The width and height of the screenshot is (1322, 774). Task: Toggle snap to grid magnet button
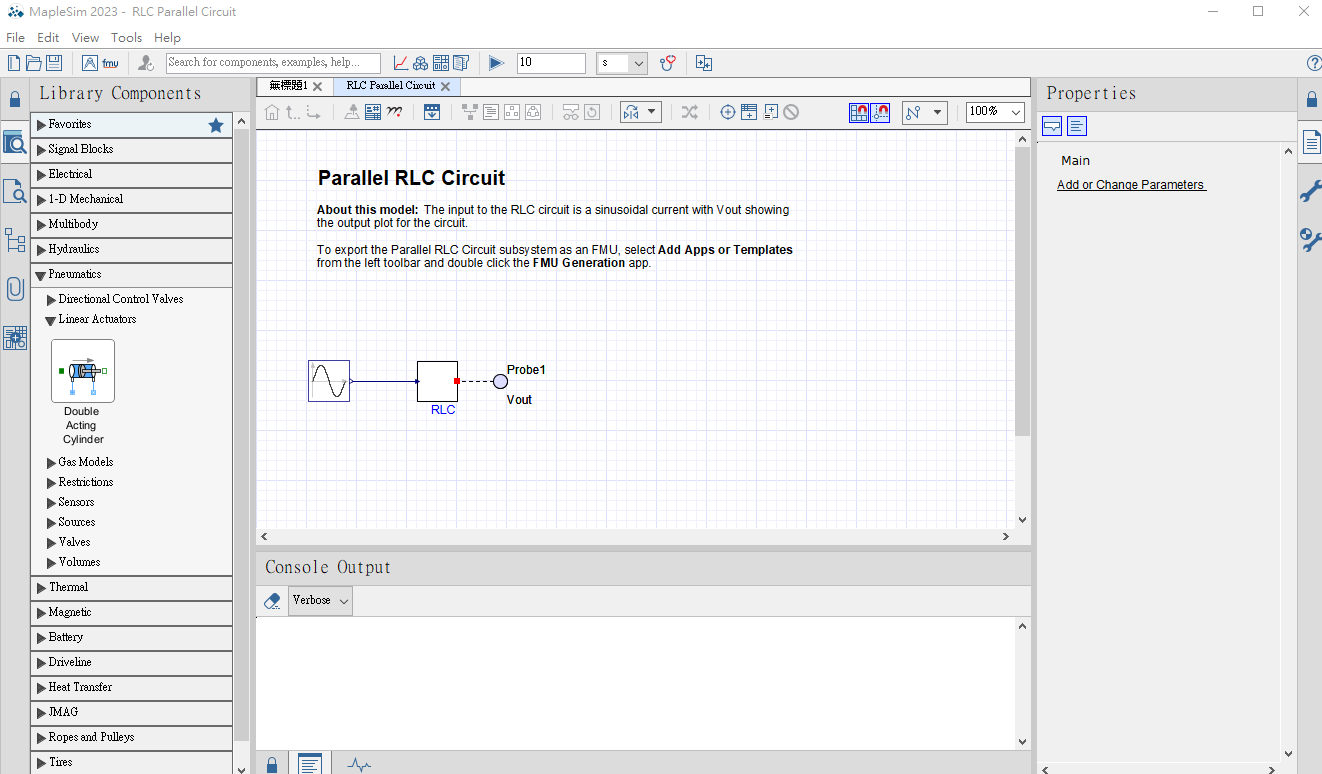tap(859, 112)
